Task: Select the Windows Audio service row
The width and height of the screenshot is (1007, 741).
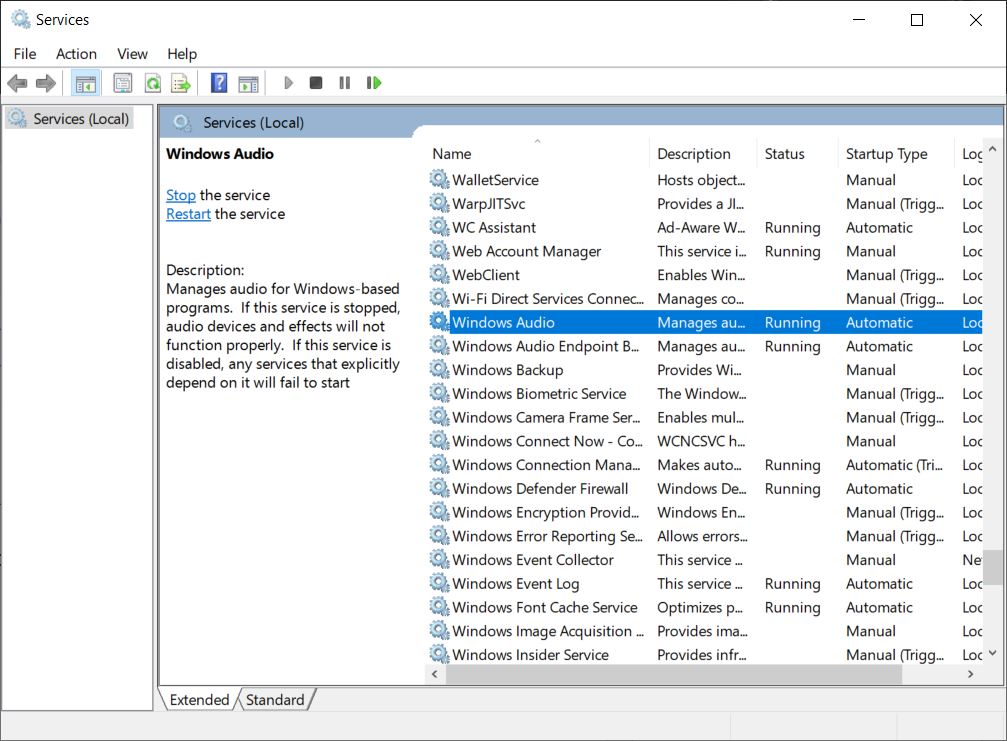Action: [x=705, y=322]
